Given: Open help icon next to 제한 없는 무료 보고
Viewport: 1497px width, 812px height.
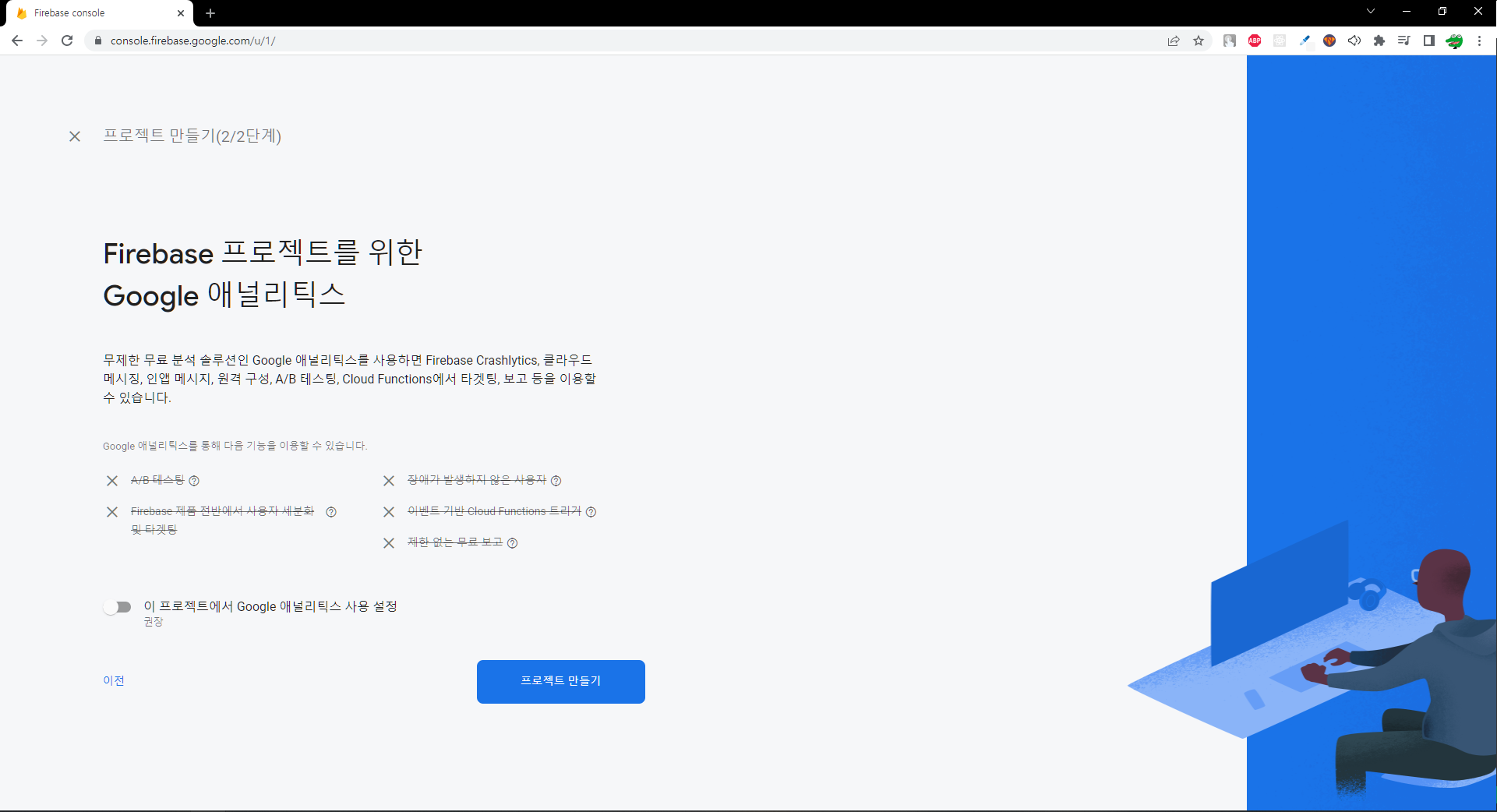Looking at the screenshot, I should [512, 543].
